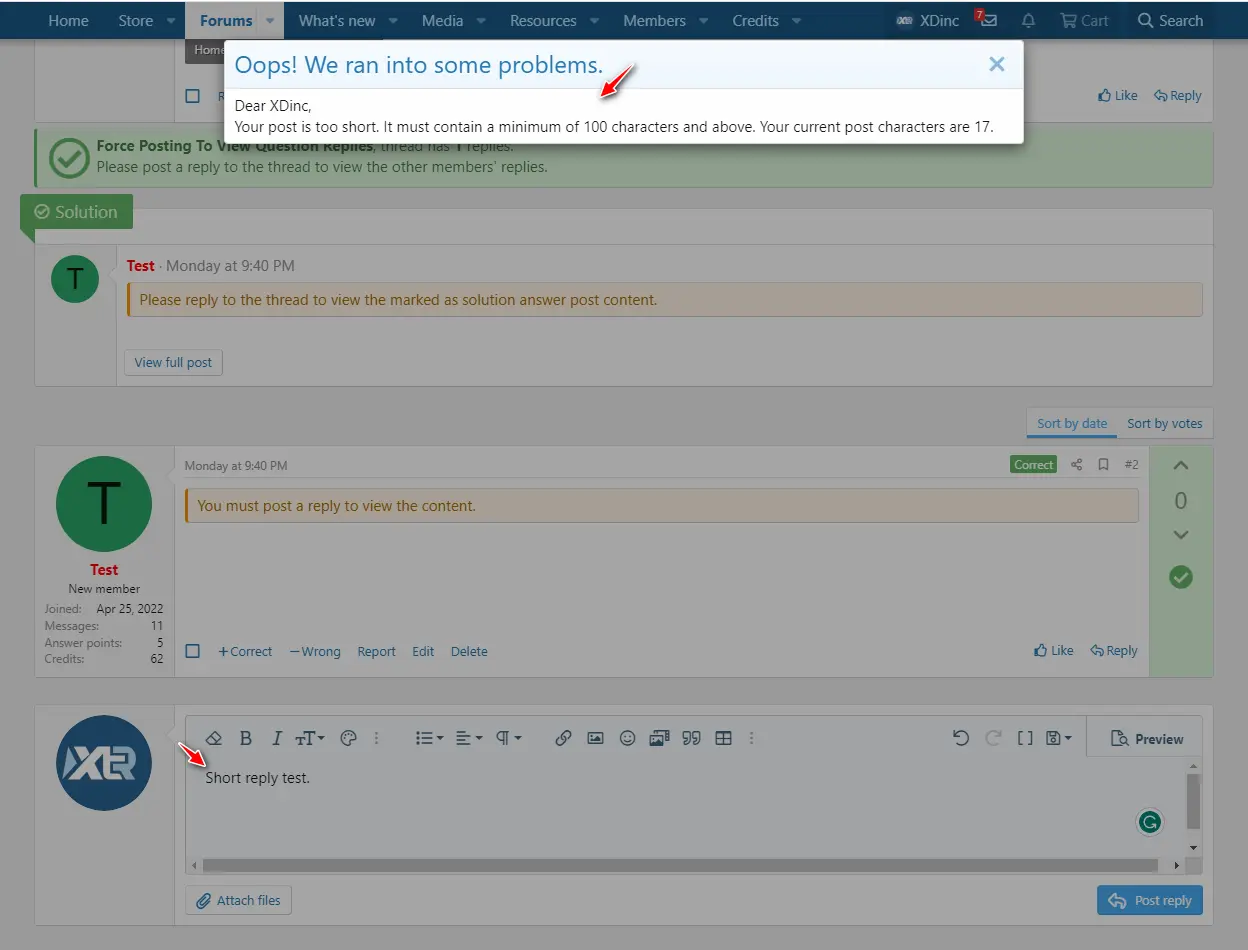Open the list type dropdown
The width and height of the screenshot is (1248, 950).
430,738
